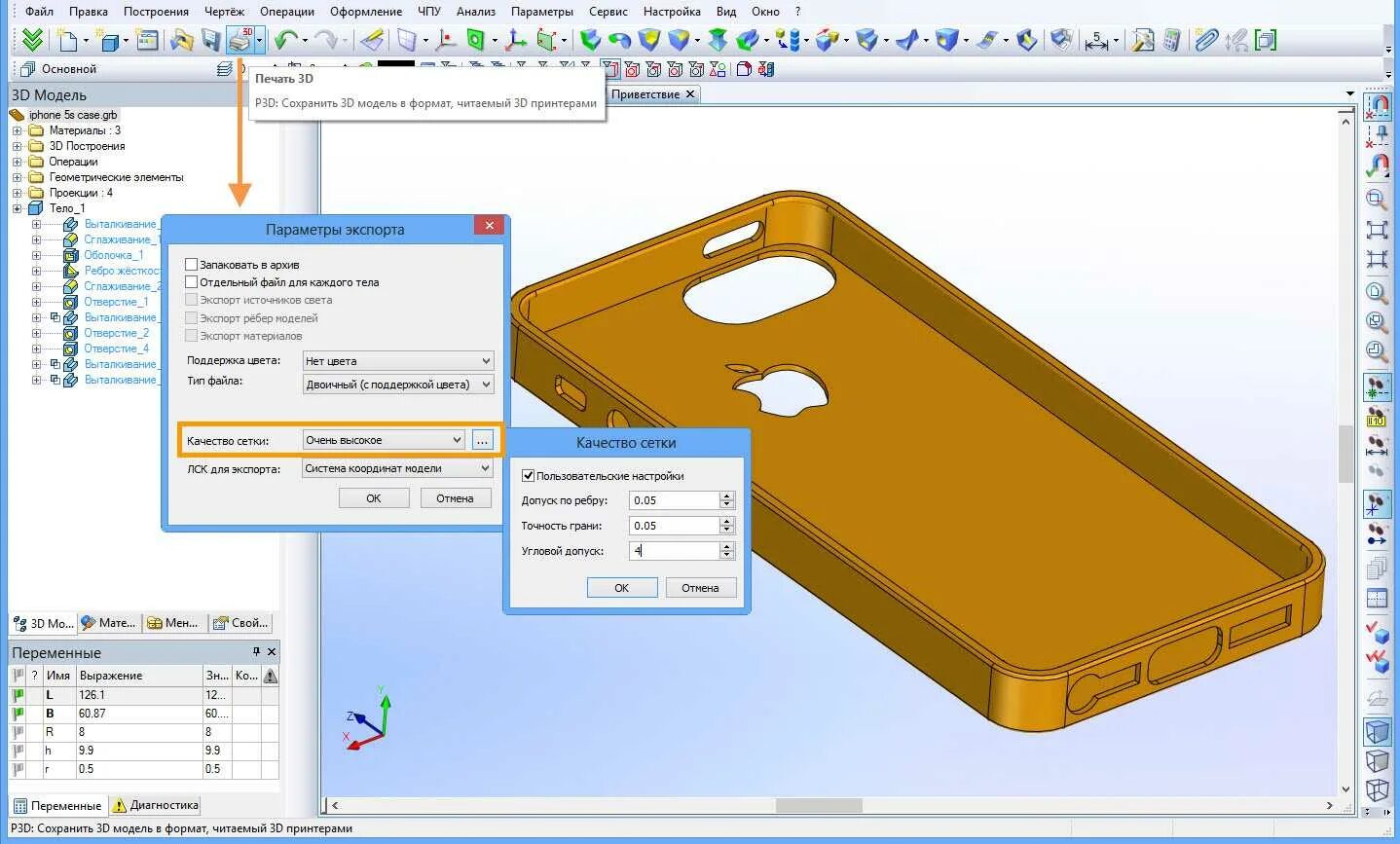The image size is (1400, 844).
Task: Click the 3D Print toolbar icon
Action: tap(239, 40)
